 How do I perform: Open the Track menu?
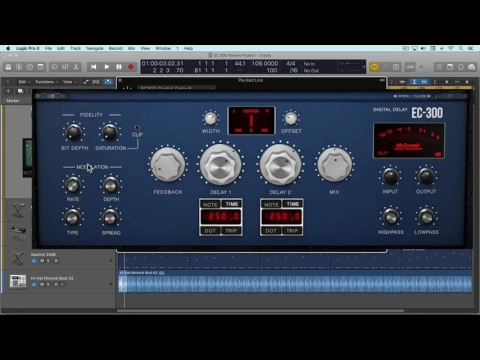76,48
